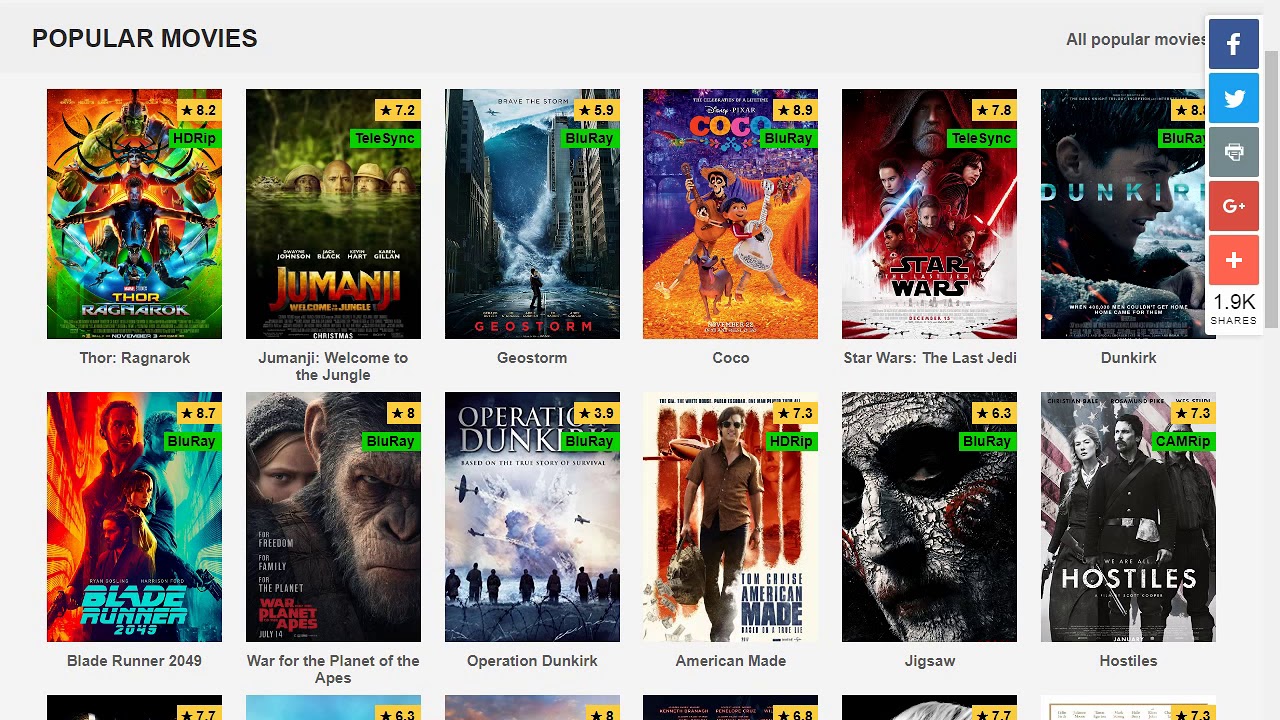Click the 1.9K shares counter
The height and width of the screenshot is (720, 1280).
1234,308
